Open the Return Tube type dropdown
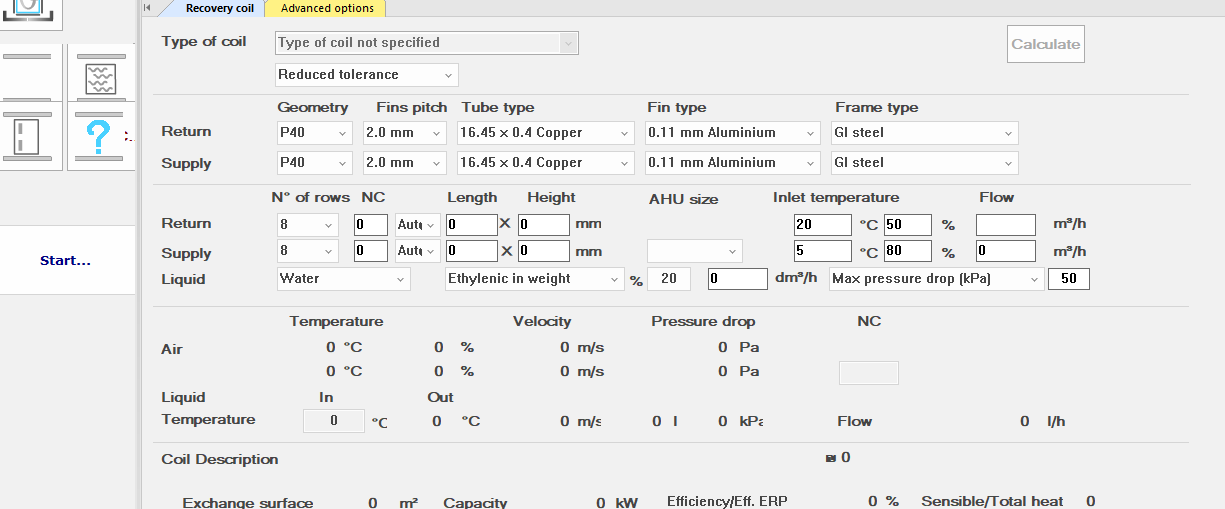 (x=545, y=133)
